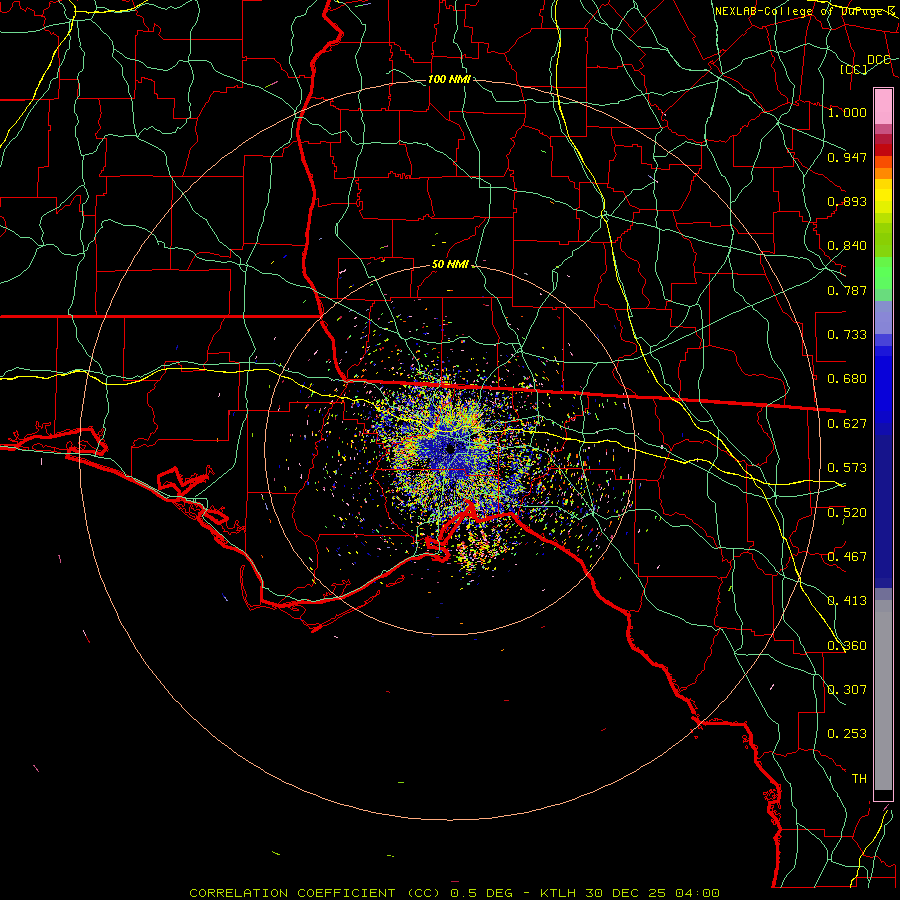900x900 pixels.
Task: Click the 0.253 color scale value
Action: point(847,734)
